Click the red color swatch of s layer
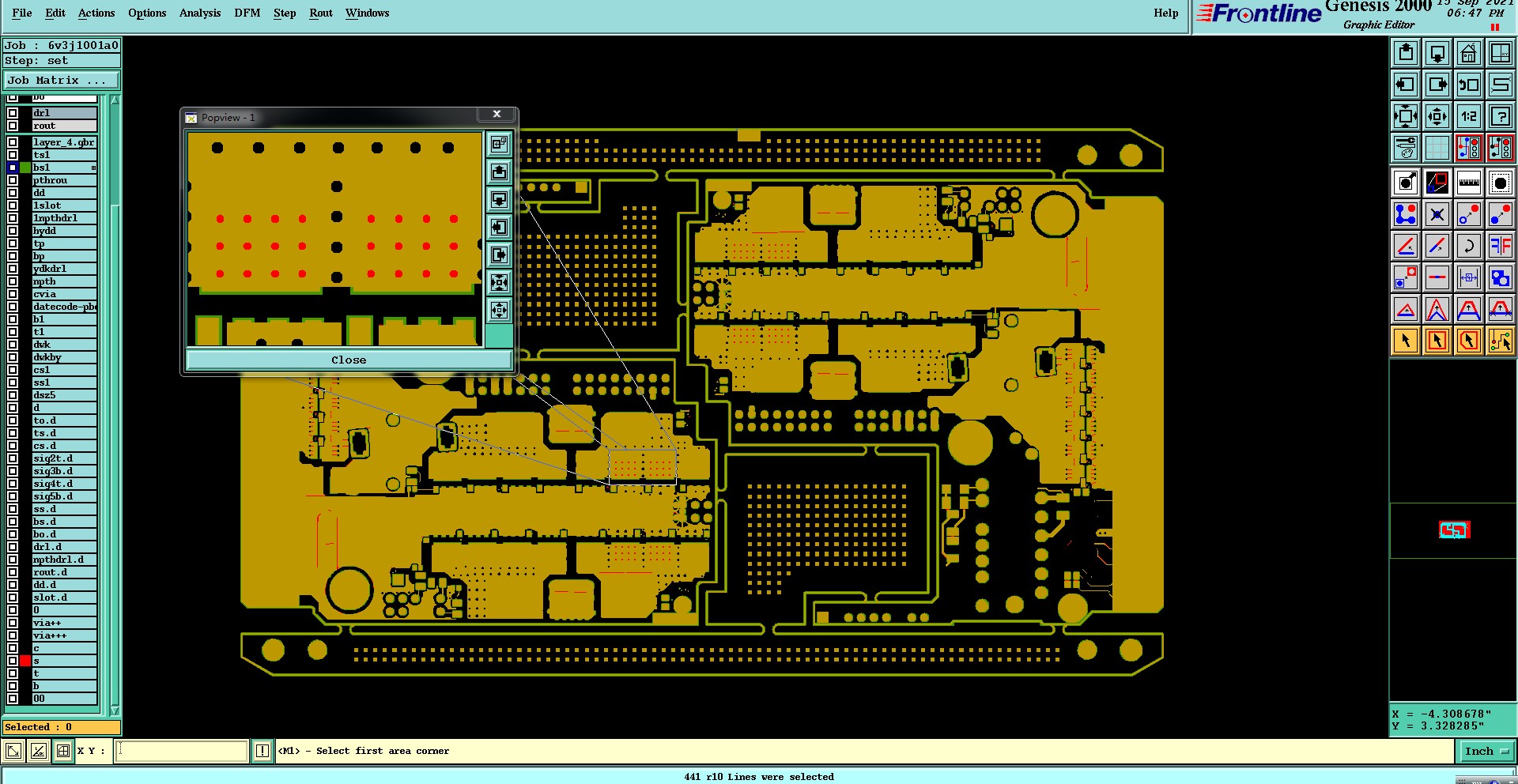Screen dimensions: 1518x784 pos(25,661)
